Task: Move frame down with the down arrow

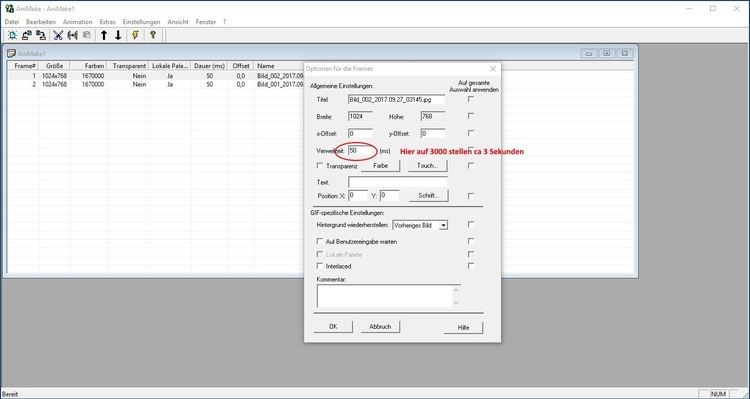Action: (118, 35)
